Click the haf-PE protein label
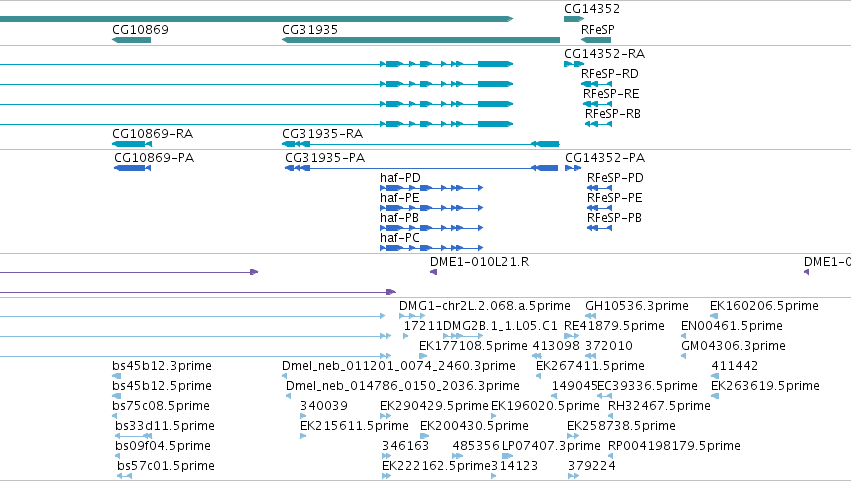 (399, 198)
